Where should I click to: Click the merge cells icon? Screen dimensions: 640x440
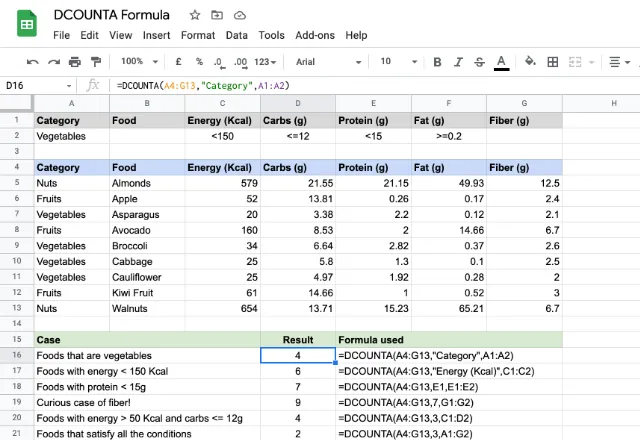point(575,62)
